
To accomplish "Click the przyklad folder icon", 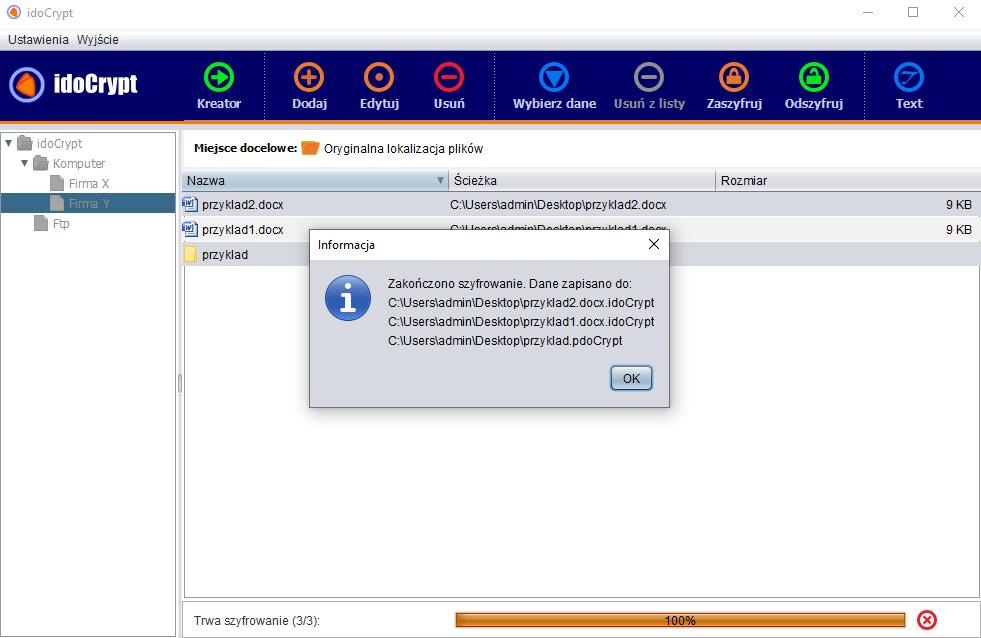I will [190, 254].
